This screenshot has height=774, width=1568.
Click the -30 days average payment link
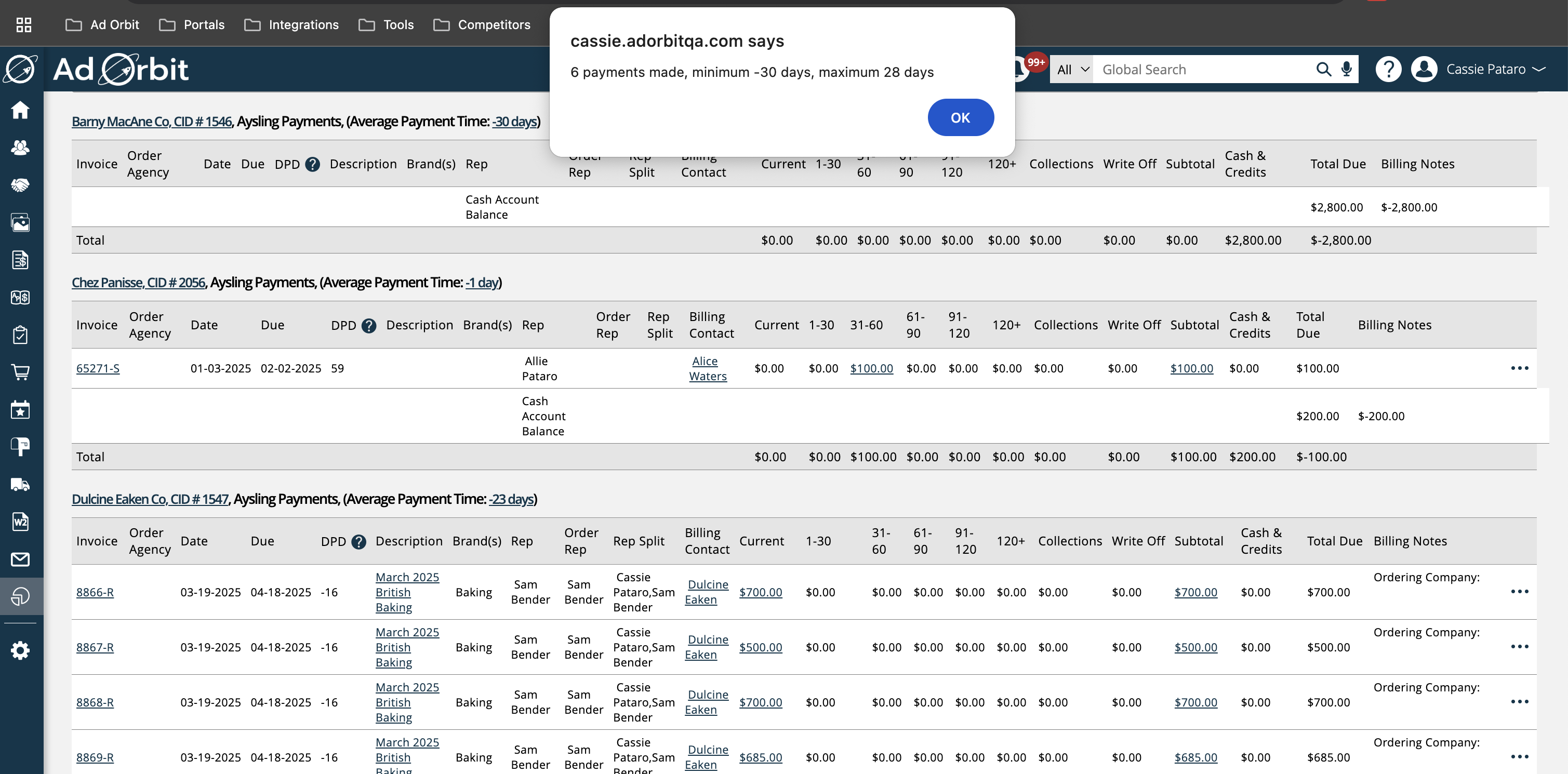[514, 122]
